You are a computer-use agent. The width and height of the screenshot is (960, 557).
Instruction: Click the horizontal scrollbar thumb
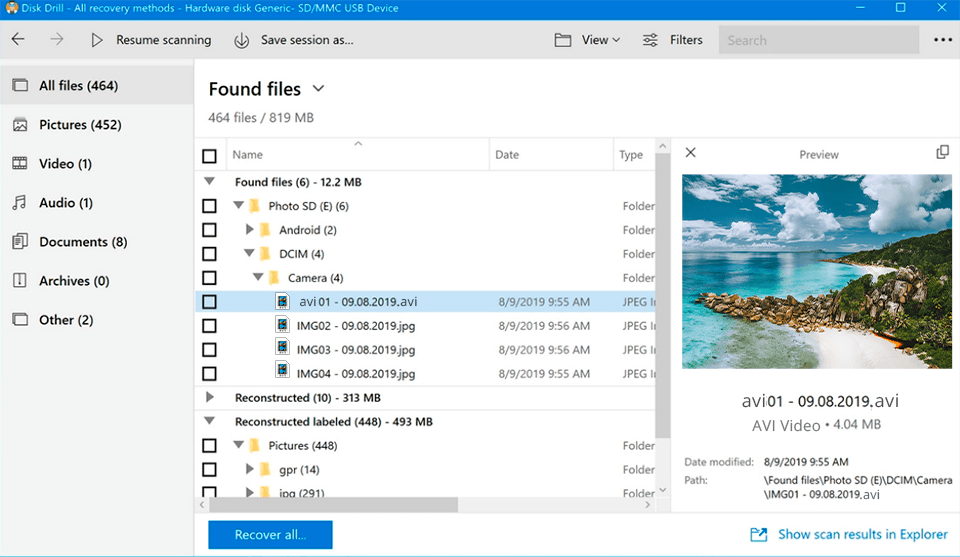[333, 504]
